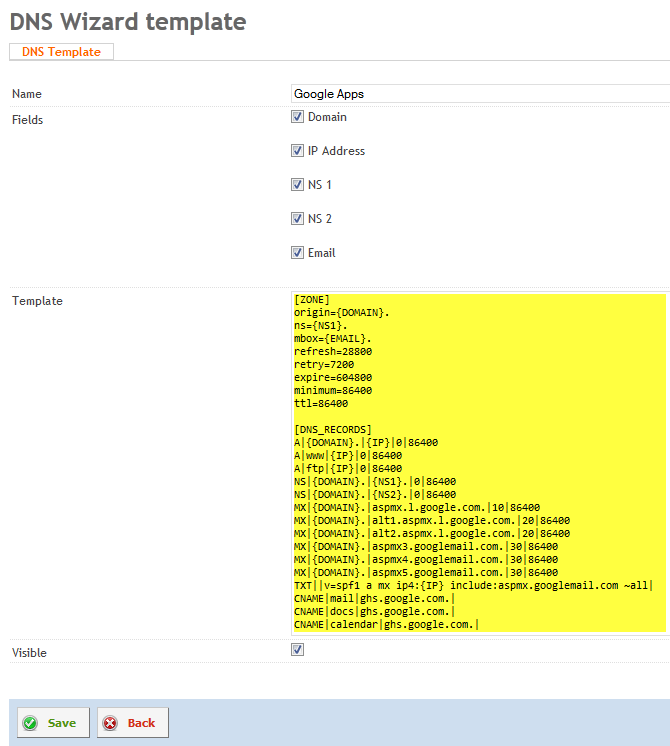Click the origin={DOMAIN}. line
The height and width of the screenshot is (746, 670).
point(342,313)
